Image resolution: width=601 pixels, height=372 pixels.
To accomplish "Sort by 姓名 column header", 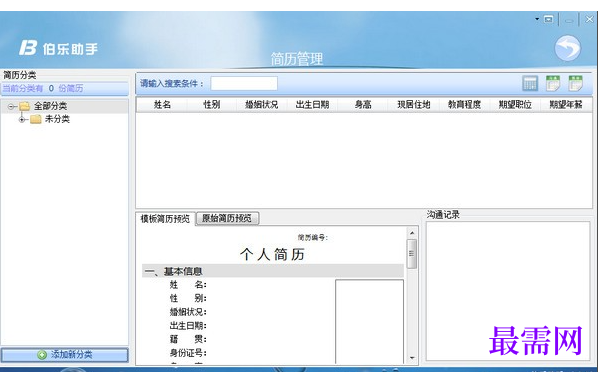I will point(162,105).
